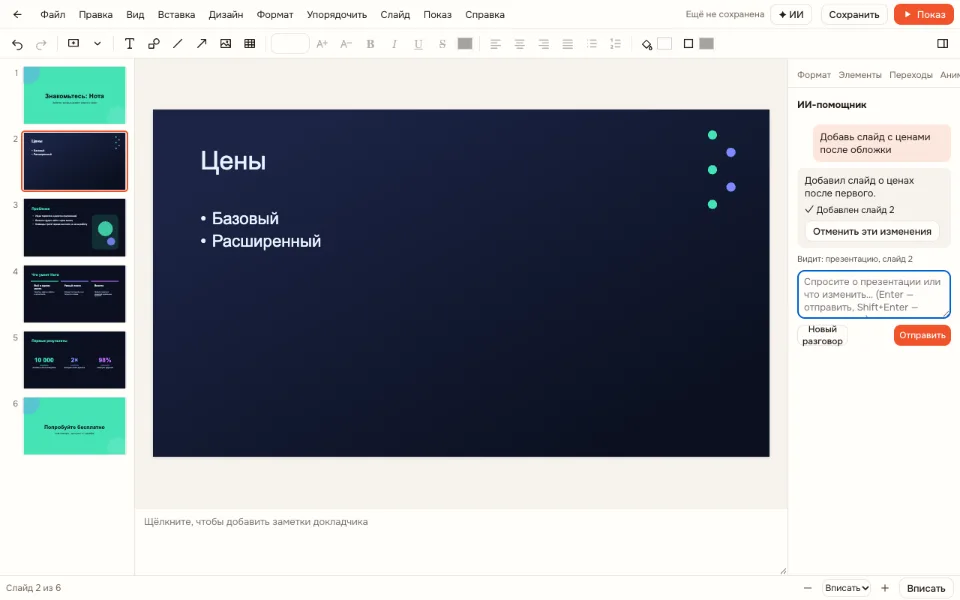Click the Сохранить button

[854, 15]
